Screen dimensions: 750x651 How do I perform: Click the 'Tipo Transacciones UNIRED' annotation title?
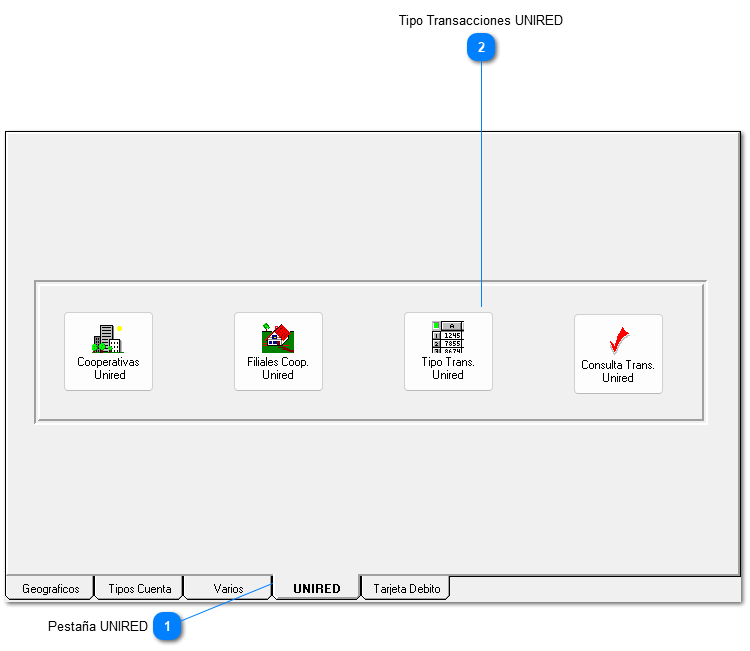[x=480, y=20]
